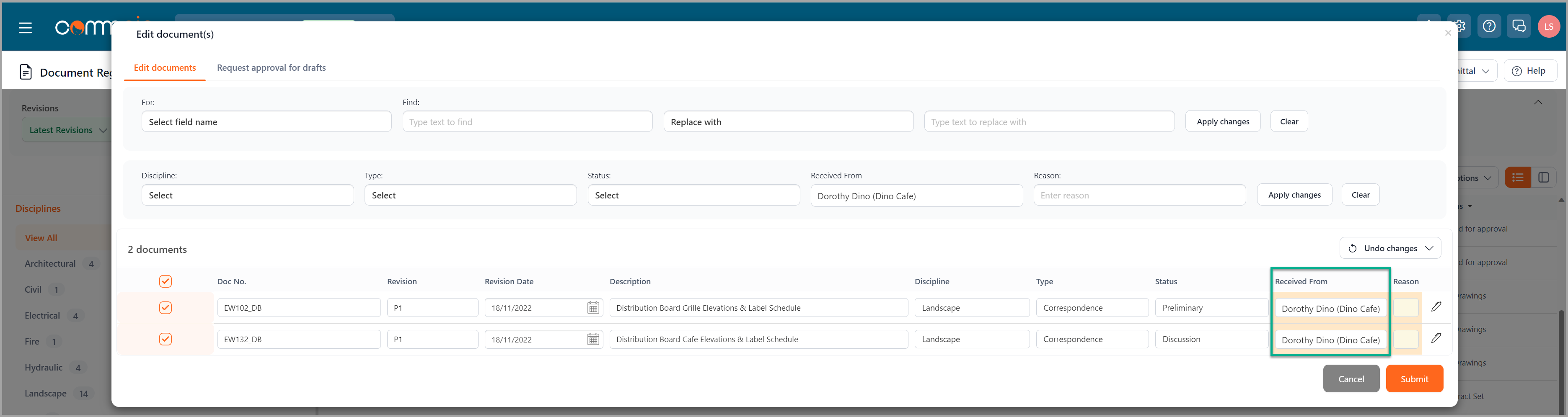1568x417 pixels.
Task: Toggle the select-all documents checkbox
Action: point(166,281)
